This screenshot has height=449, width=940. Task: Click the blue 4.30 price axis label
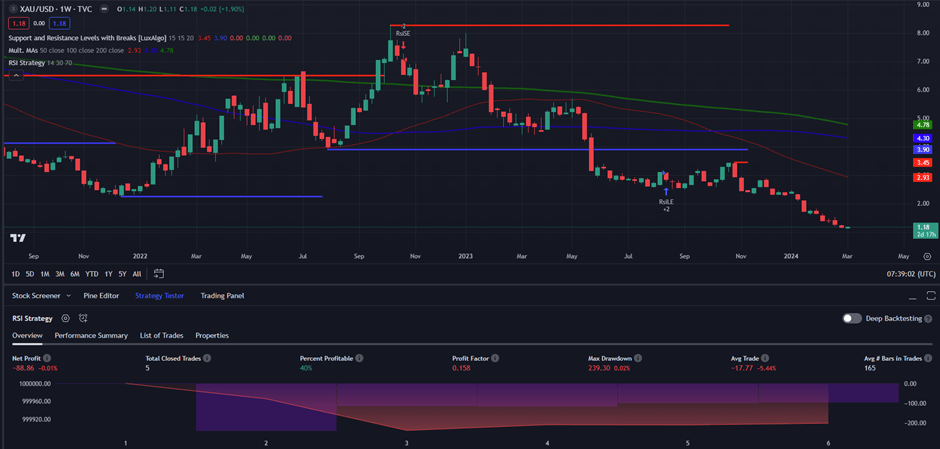(x=921, y=138)
